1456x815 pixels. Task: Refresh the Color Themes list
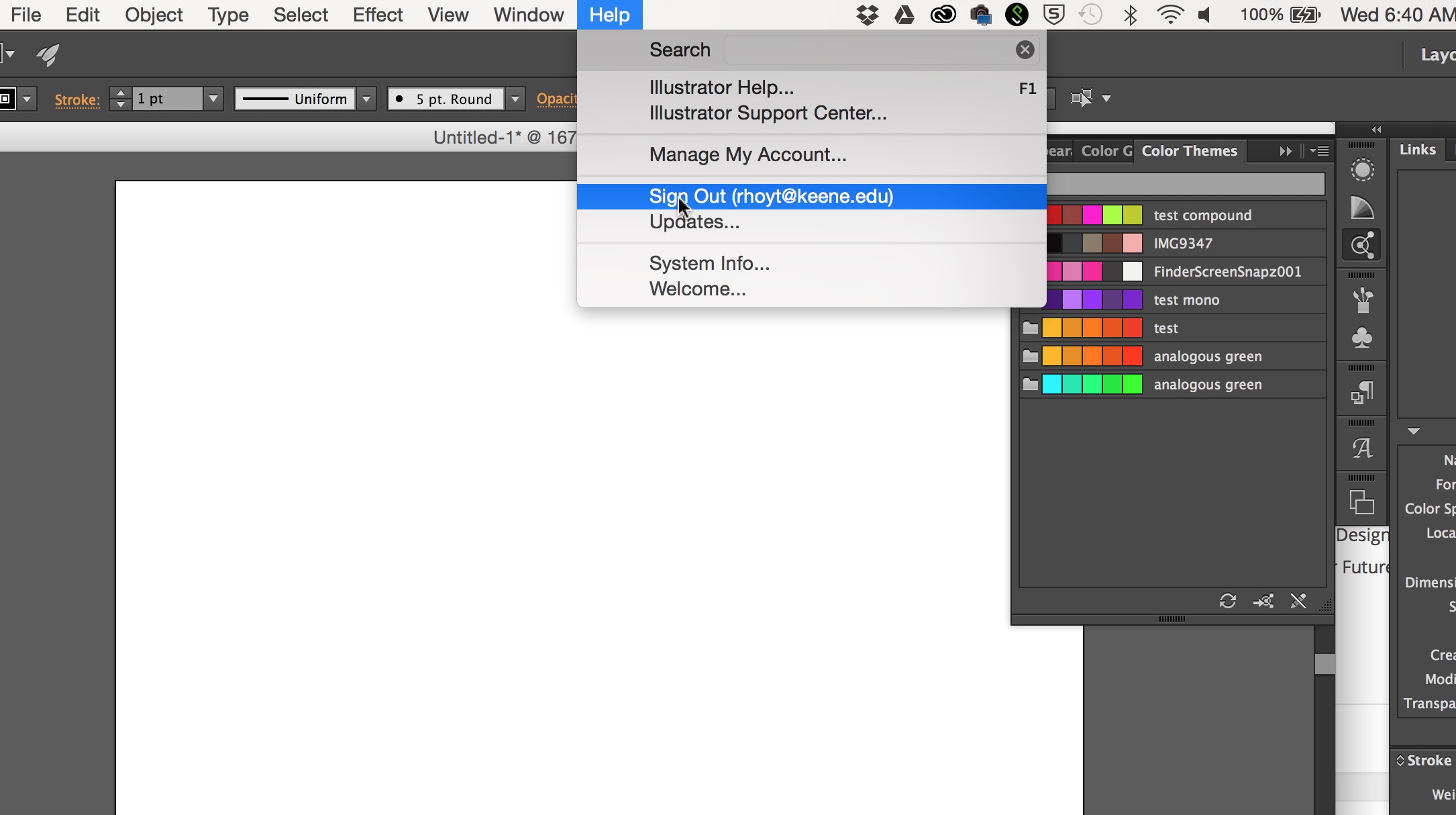tap(1228, 601)
